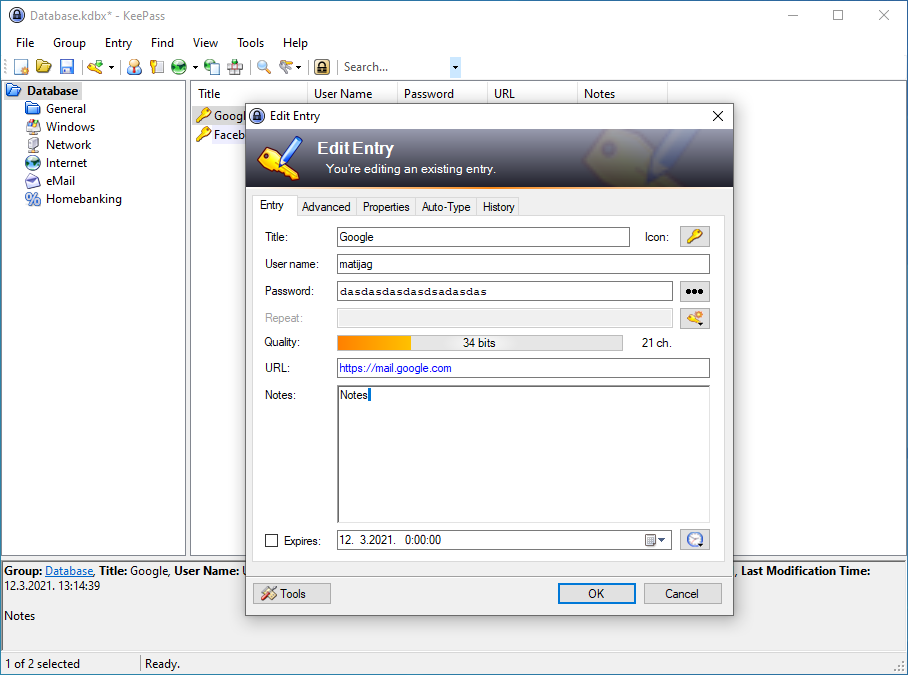Select the Entry tab
The image size is (908, 675).
coord(272,205)
